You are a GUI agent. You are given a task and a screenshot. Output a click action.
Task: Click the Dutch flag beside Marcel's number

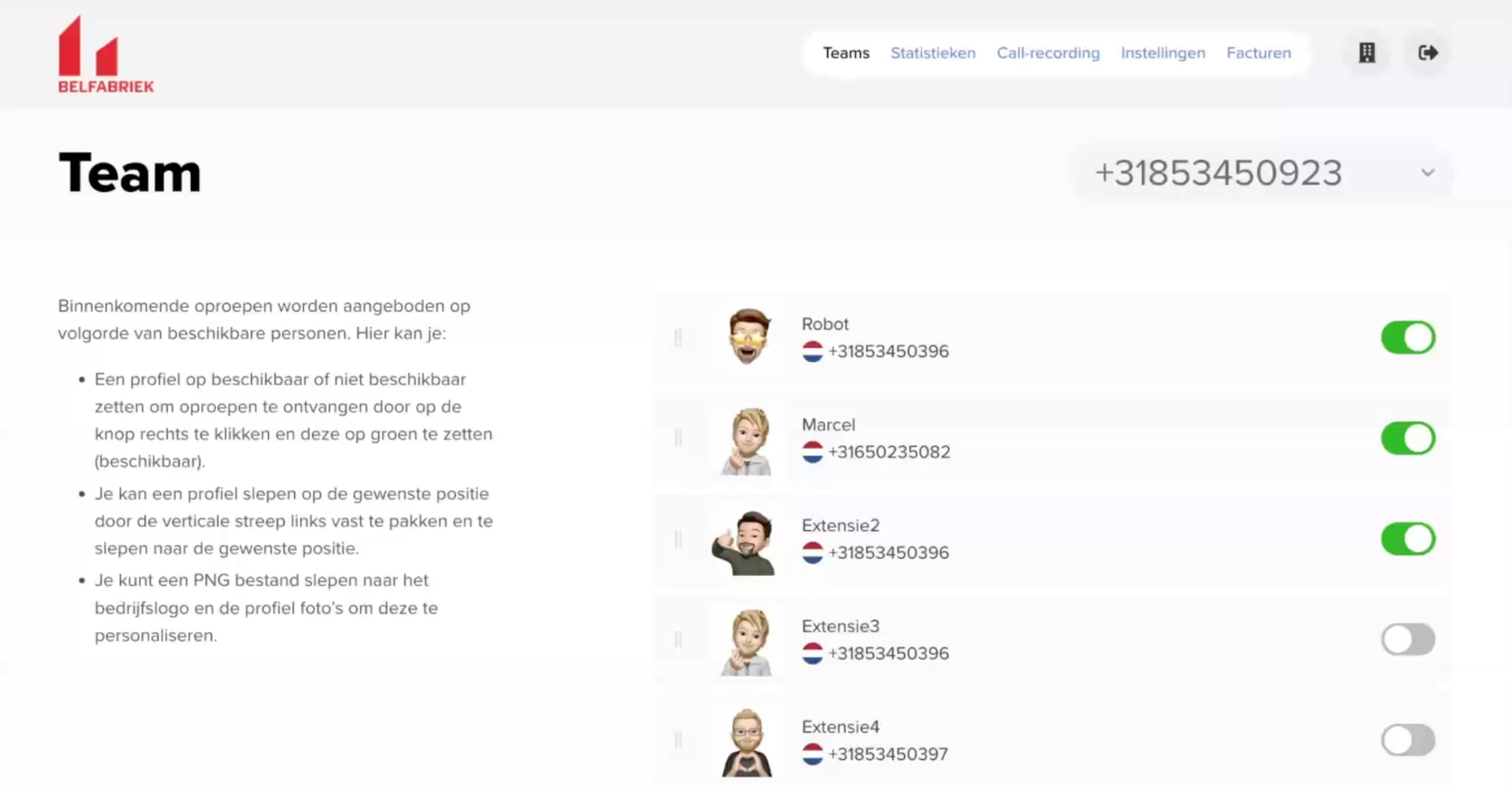tap(813, 453)
